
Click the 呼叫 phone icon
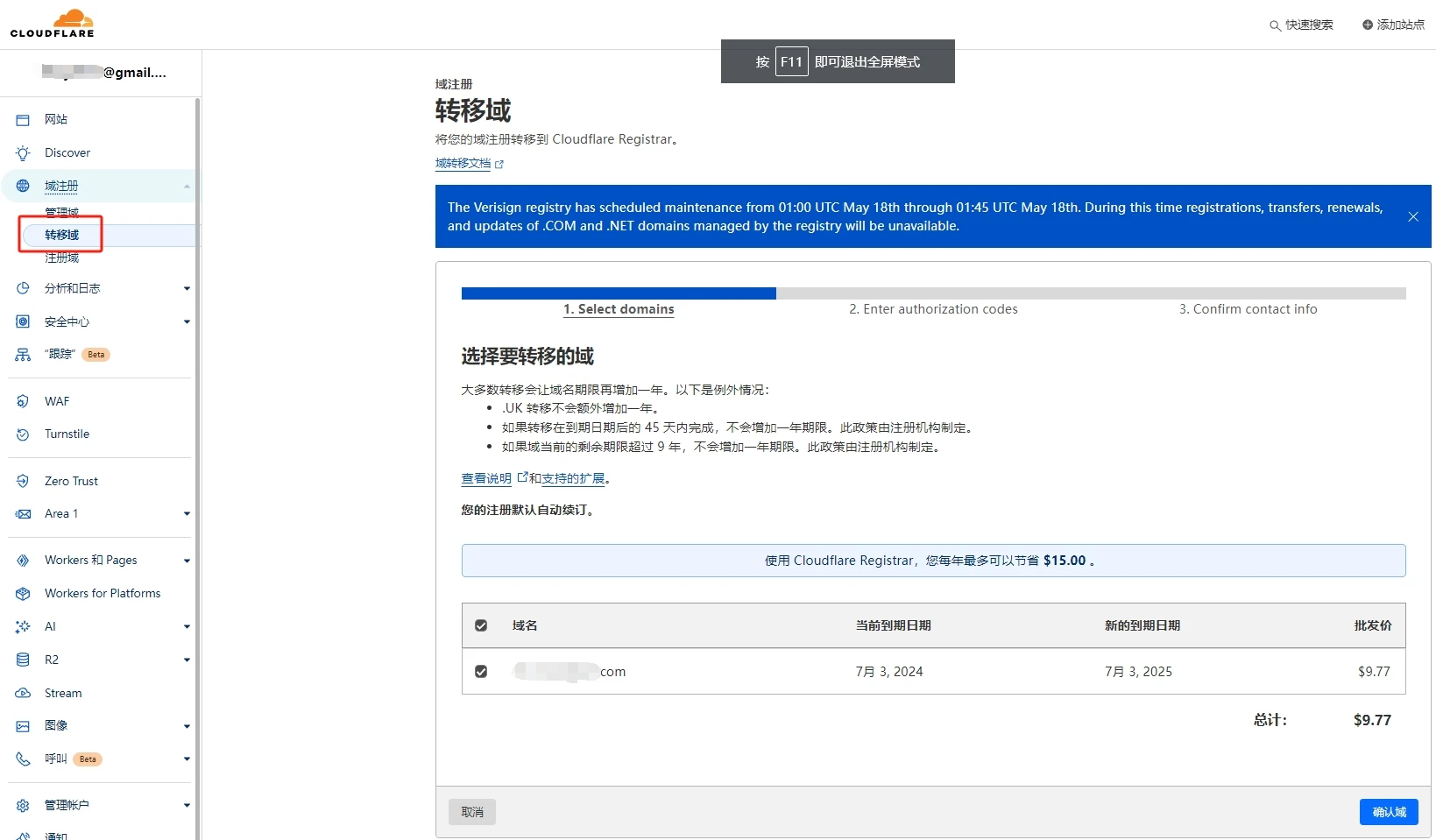23,759
